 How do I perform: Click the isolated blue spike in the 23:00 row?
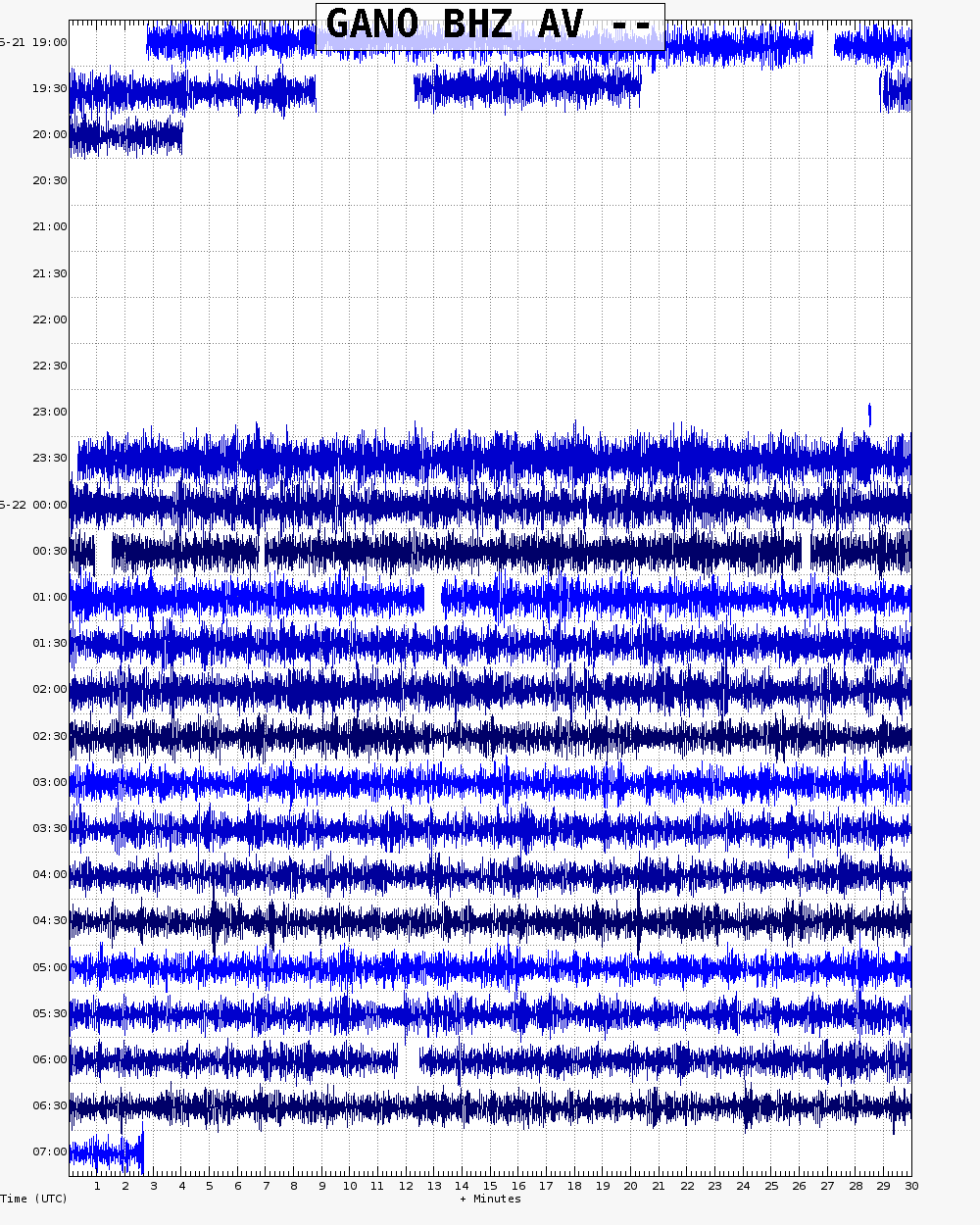pyautogui.click(x=869, y=415)
